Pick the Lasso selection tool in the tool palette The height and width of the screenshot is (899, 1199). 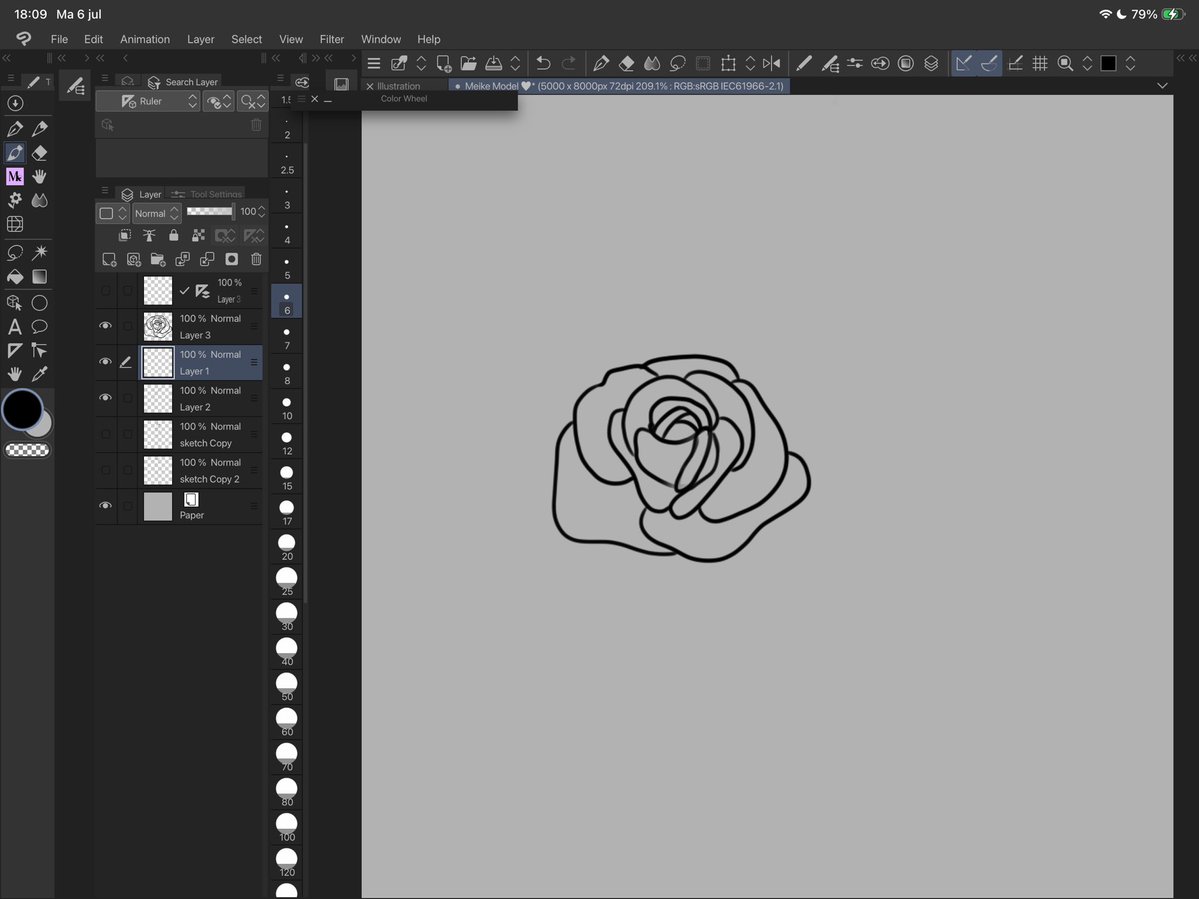pos(15,252)
